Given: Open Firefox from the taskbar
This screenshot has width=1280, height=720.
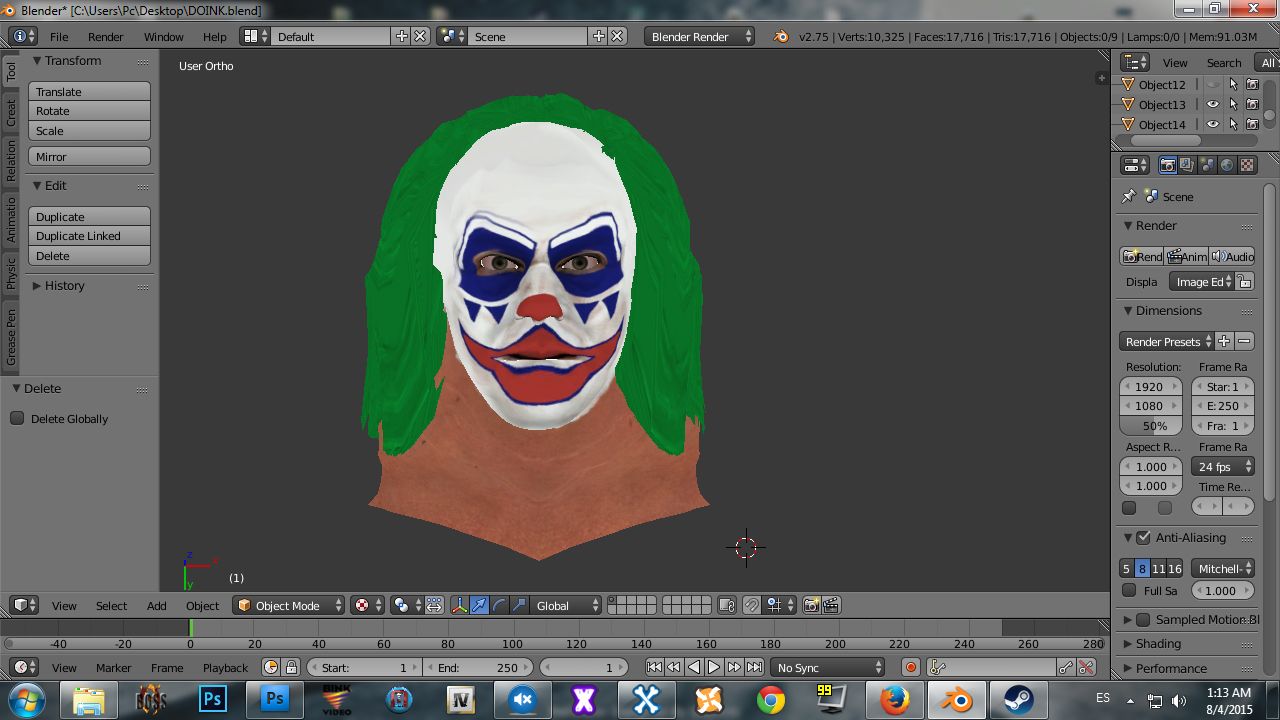Looking at the screenshot, I should point(894,700).
